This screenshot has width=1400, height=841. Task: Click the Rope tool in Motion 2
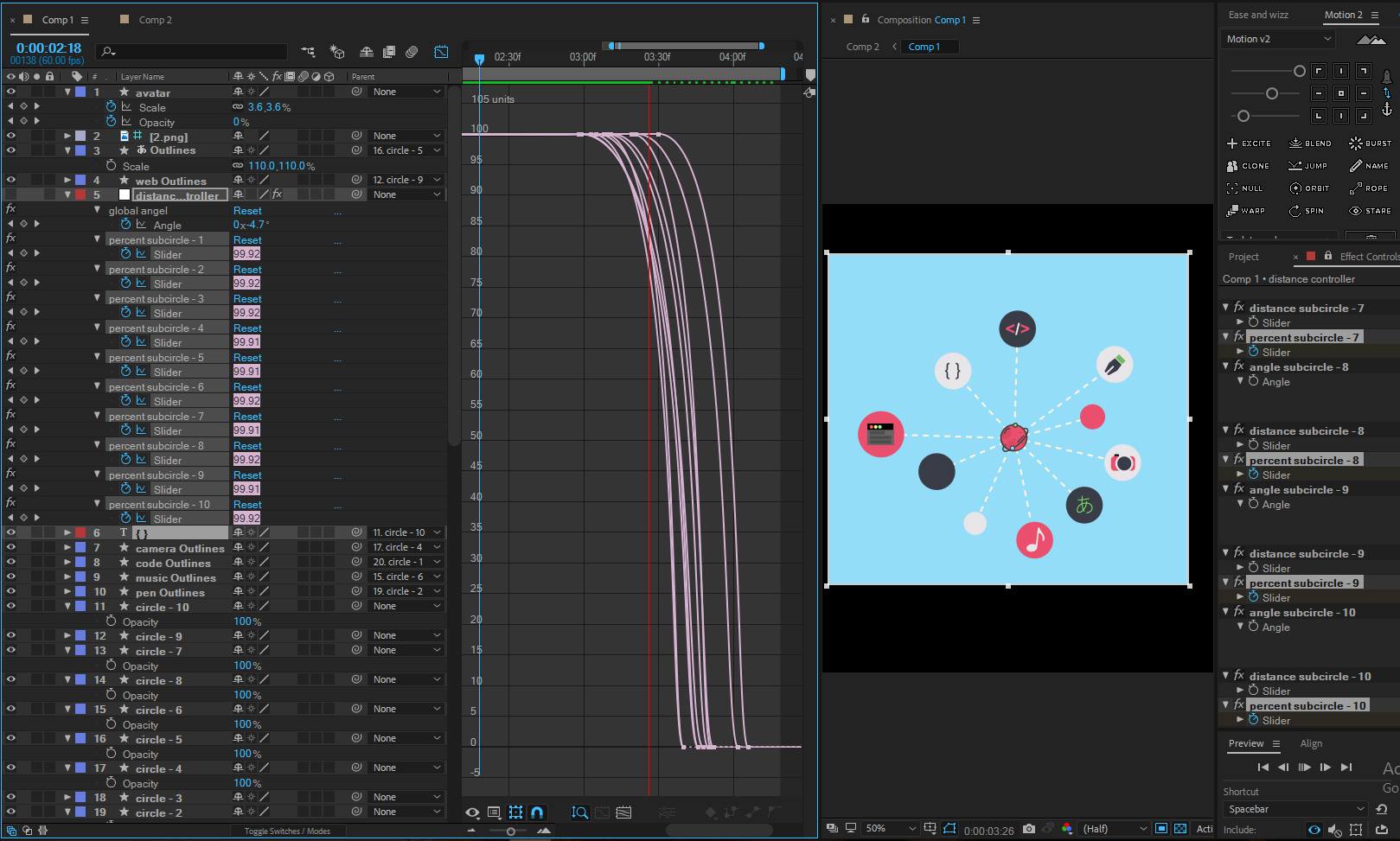tap(1368, 188)
